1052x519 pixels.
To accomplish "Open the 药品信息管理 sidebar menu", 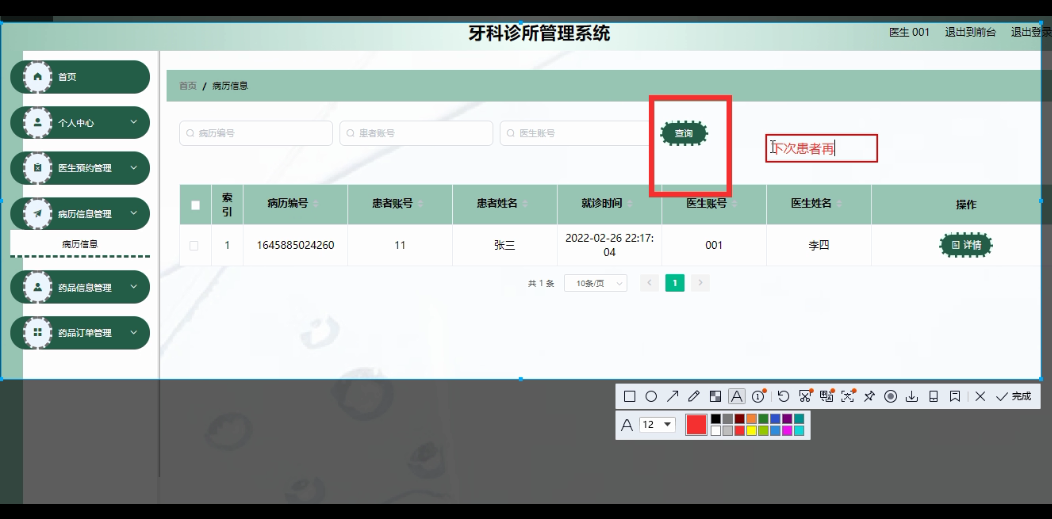I will coord(80,287).
